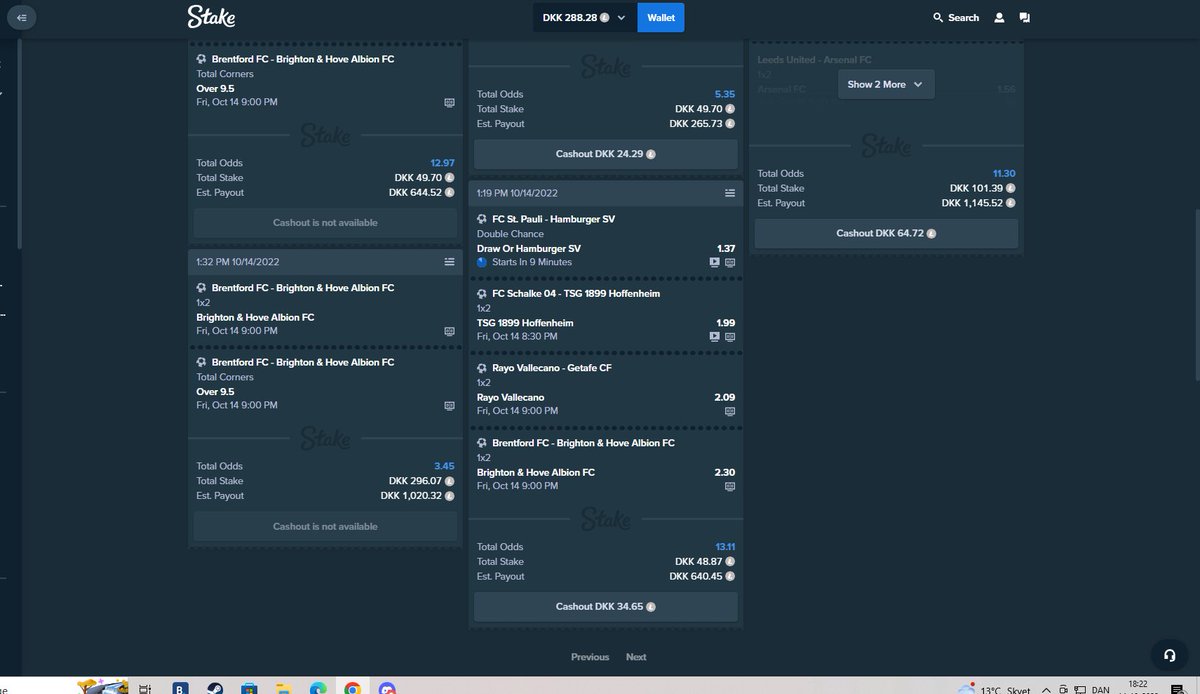This screenshot has height=694, width=1200.
Task: Open match tracker for FC St. Pauli match
Action: coord(730,262)
